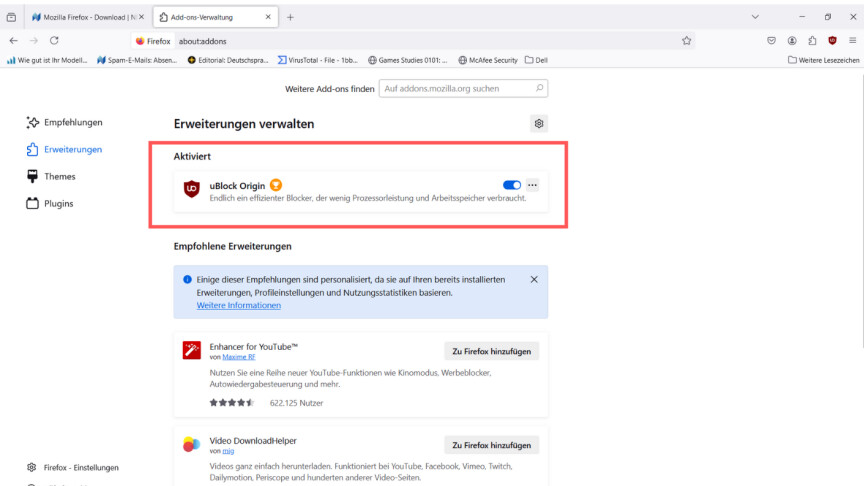Viewport: 864px width, 486px height.
Task: Click the Enhancer for YouTube icon
Action: (x=192, y=350)
